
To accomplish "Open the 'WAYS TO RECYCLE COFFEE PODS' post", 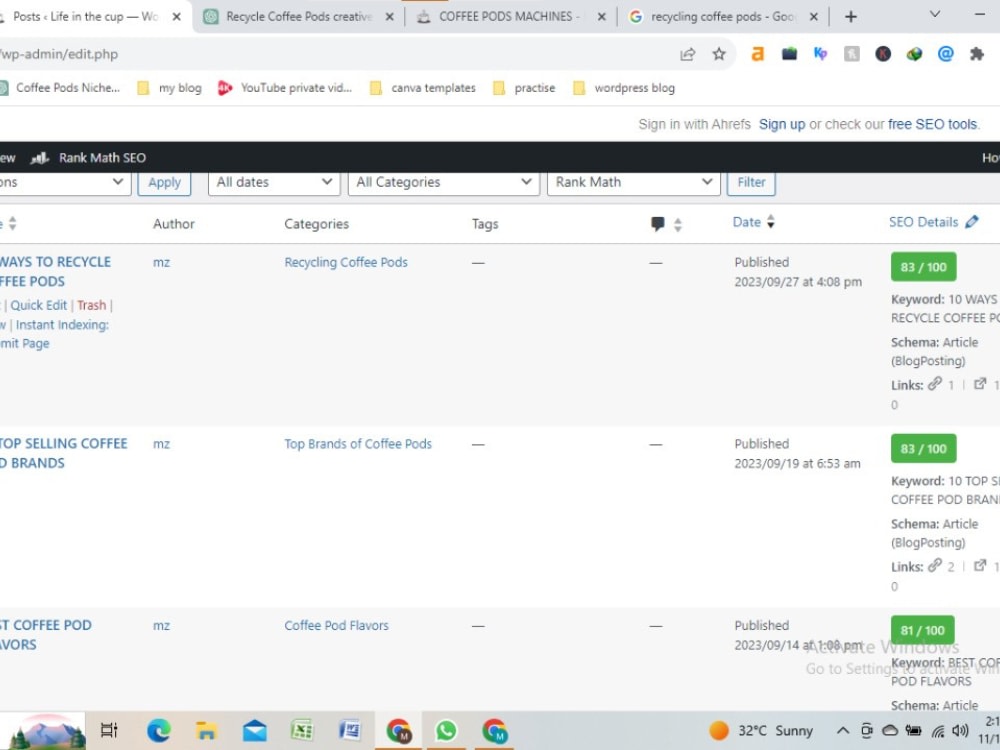I will click(55, 272).
